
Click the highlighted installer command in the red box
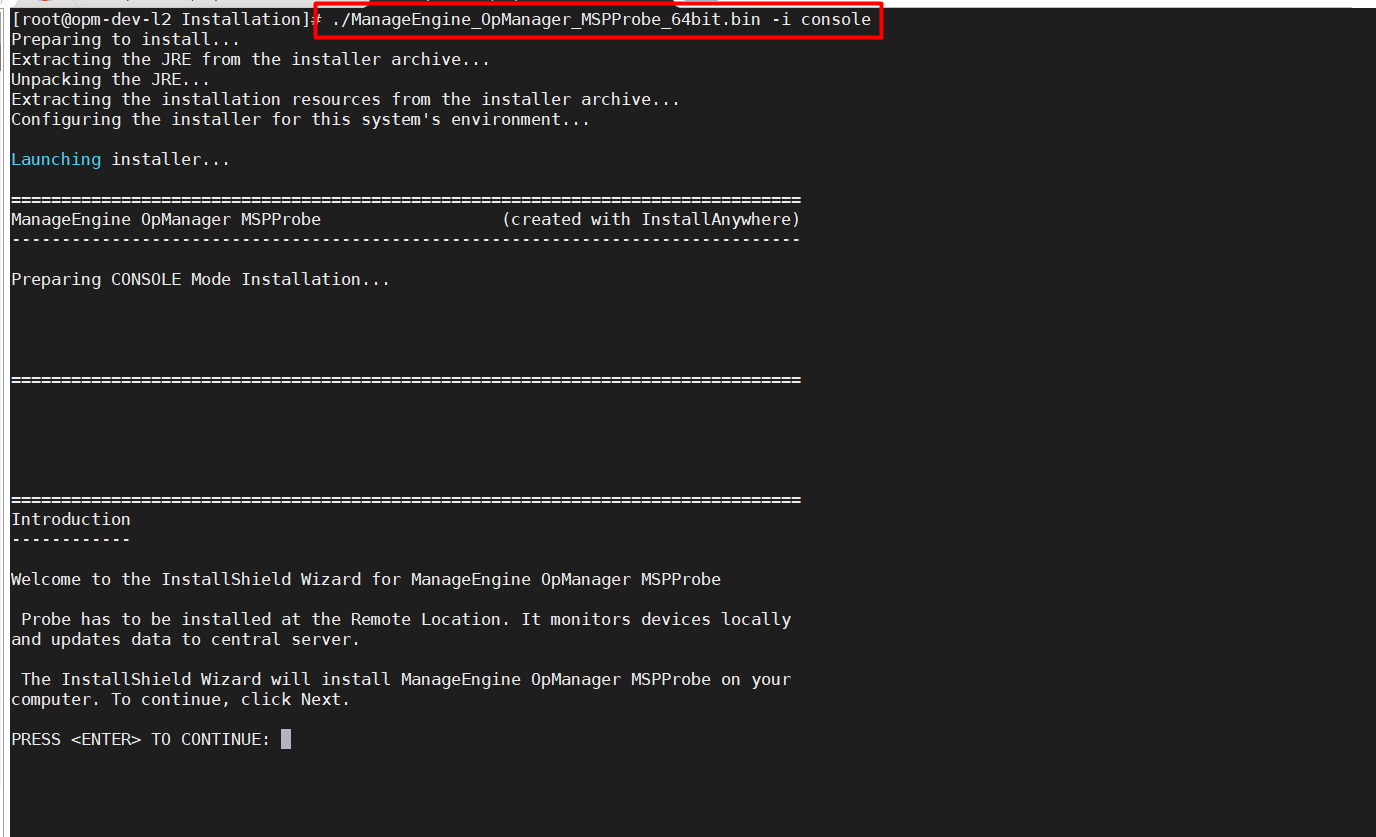[x=597, y=19]
